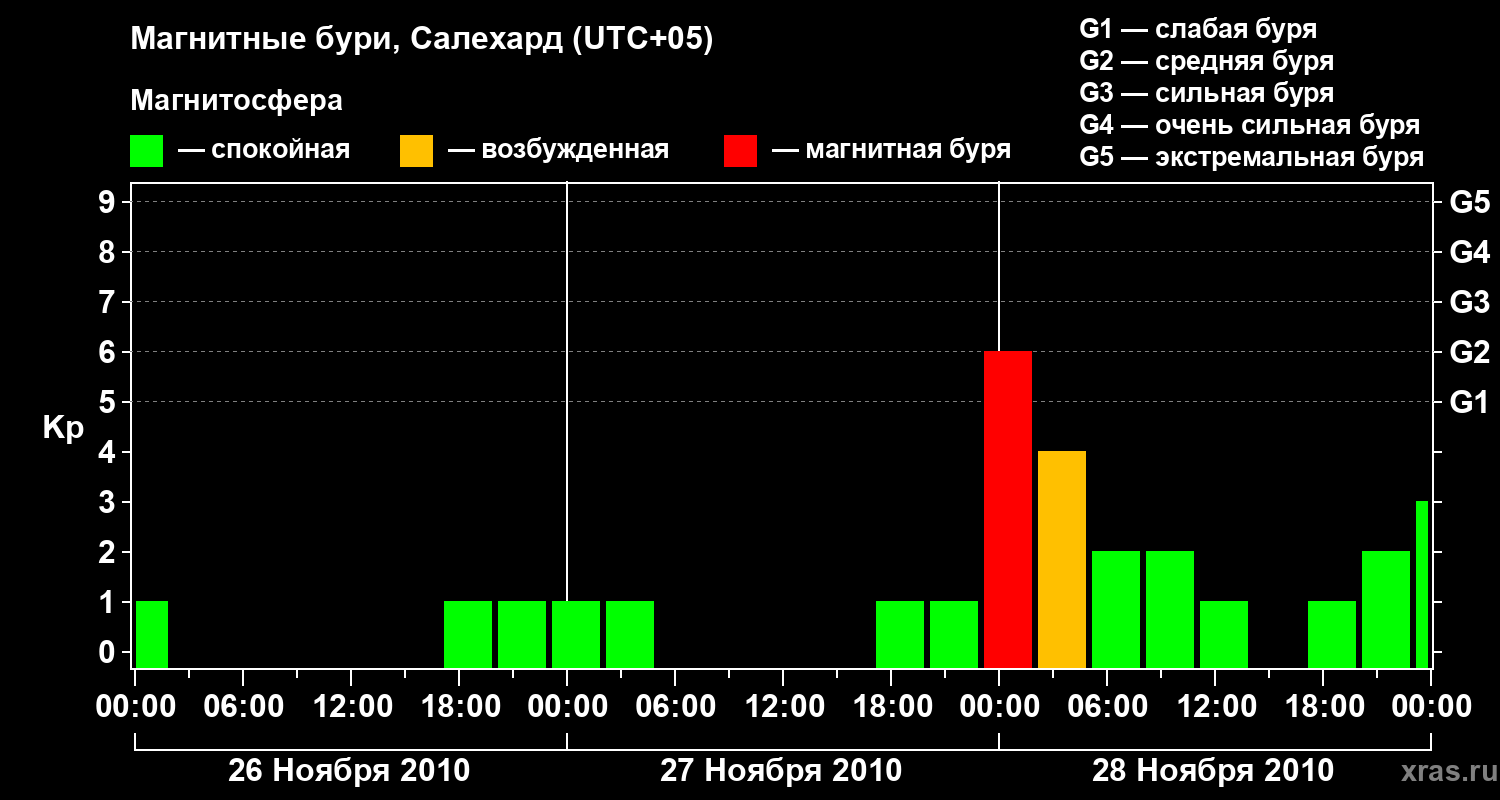Select the red Kp 6 storm bar
The height and width of the screenshot is (800, 1500).
tap(1008, 510)
